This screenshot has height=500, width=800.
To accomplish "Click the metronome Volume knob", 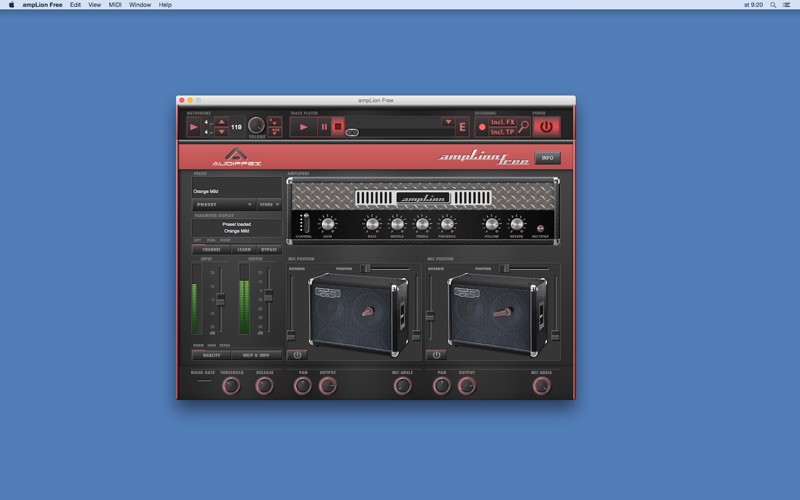I will (x=256, y=125).
